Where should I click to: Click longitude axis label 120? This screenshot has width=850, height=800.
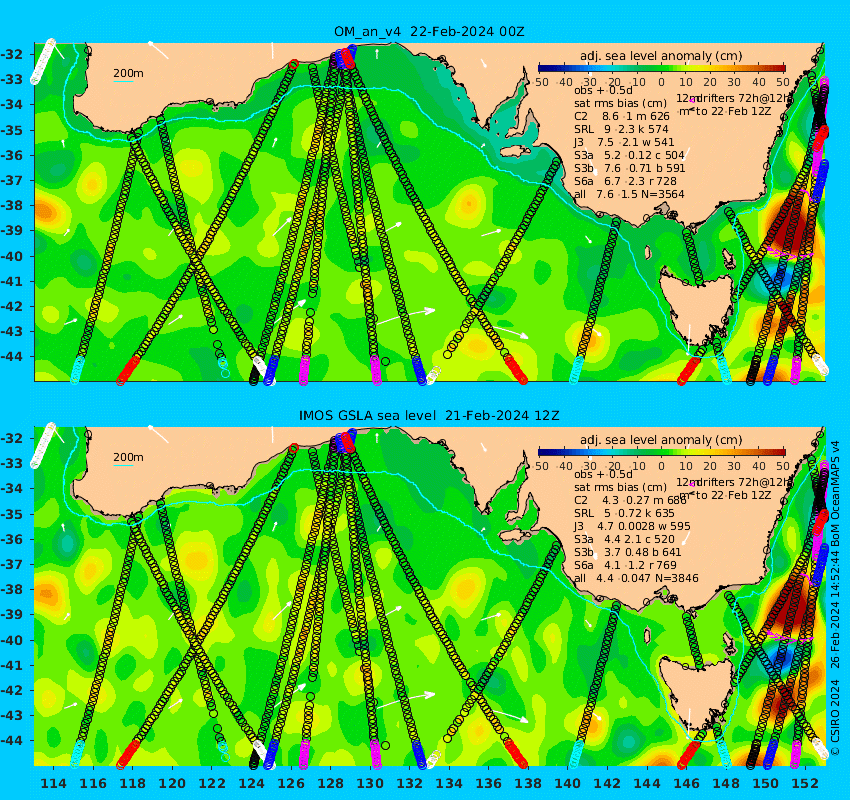(x=172, y=783)
